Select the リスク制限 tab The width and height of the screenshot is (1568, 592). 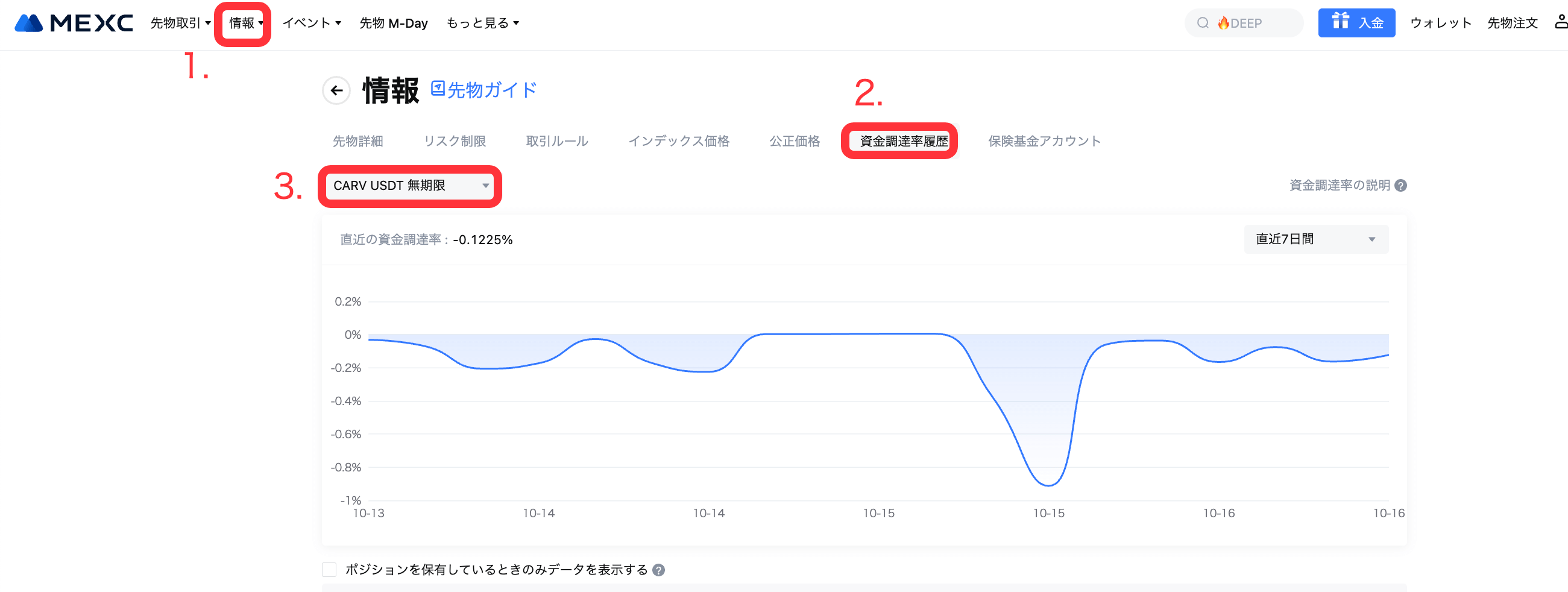[x=455, y=141]
